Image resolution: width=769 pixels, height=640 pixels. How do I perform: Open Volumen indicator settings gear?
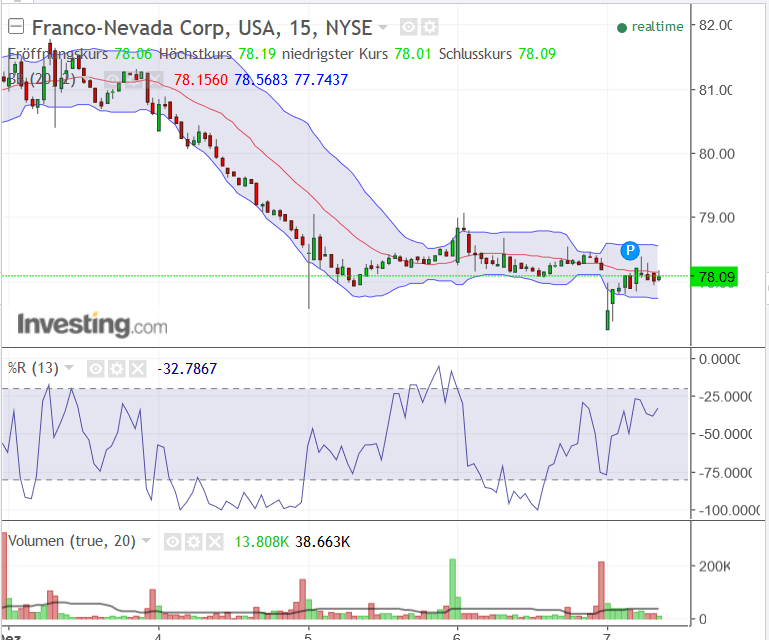pyautogui.click(x=194, y=541)
